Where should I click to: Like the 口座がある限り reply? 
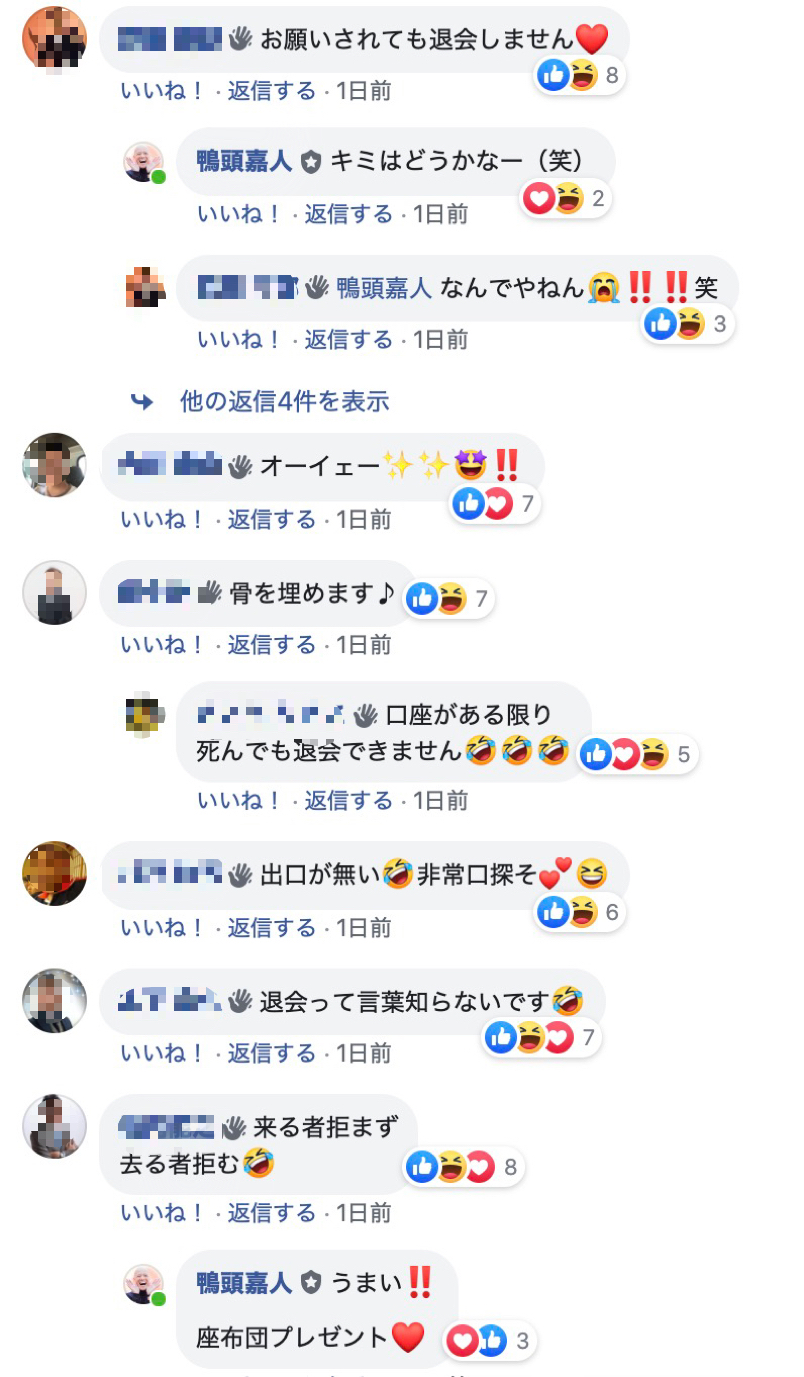coord(239,800)
